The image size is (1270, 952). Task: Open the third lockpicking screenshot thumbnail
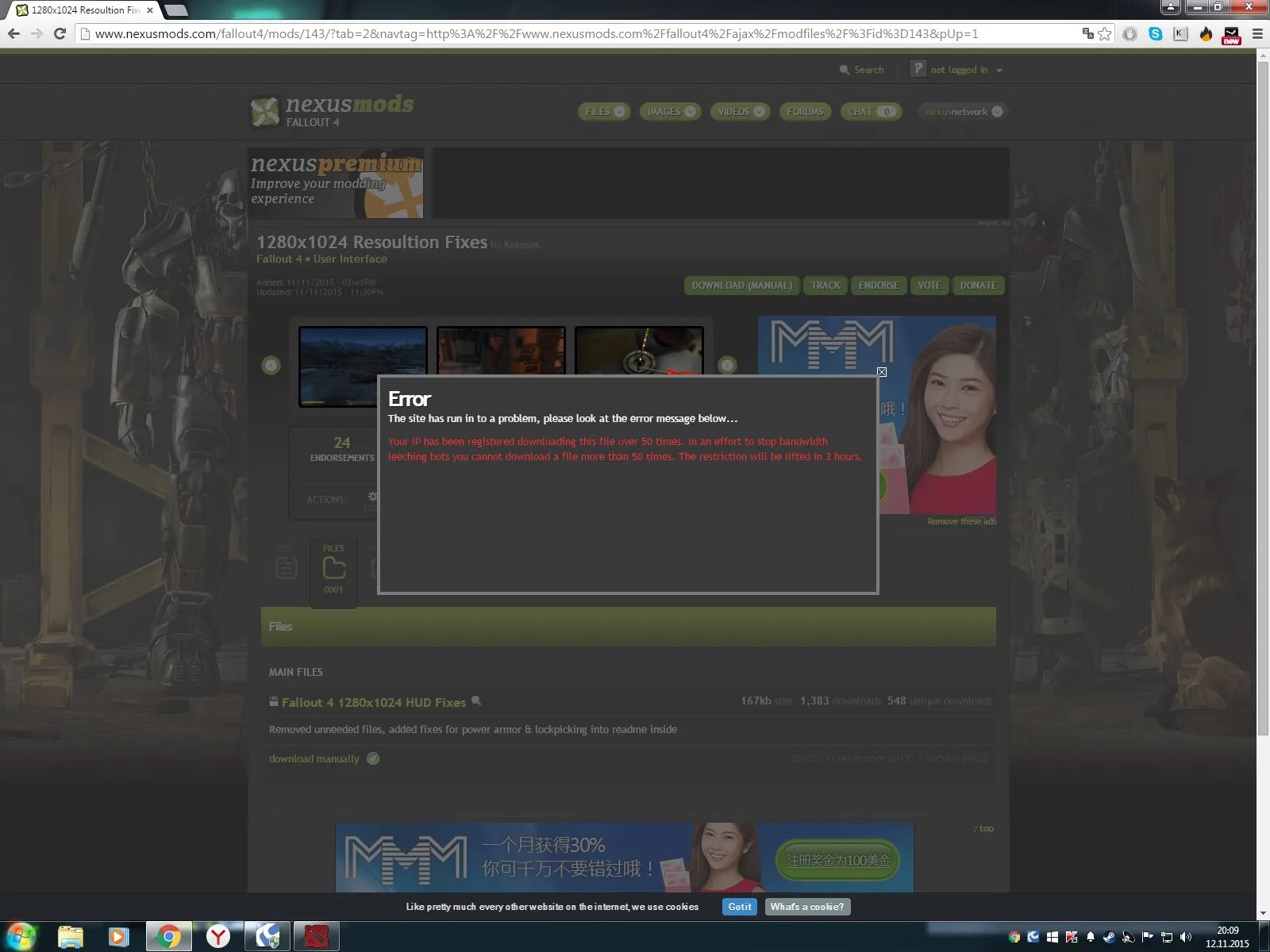pos(639,350)
